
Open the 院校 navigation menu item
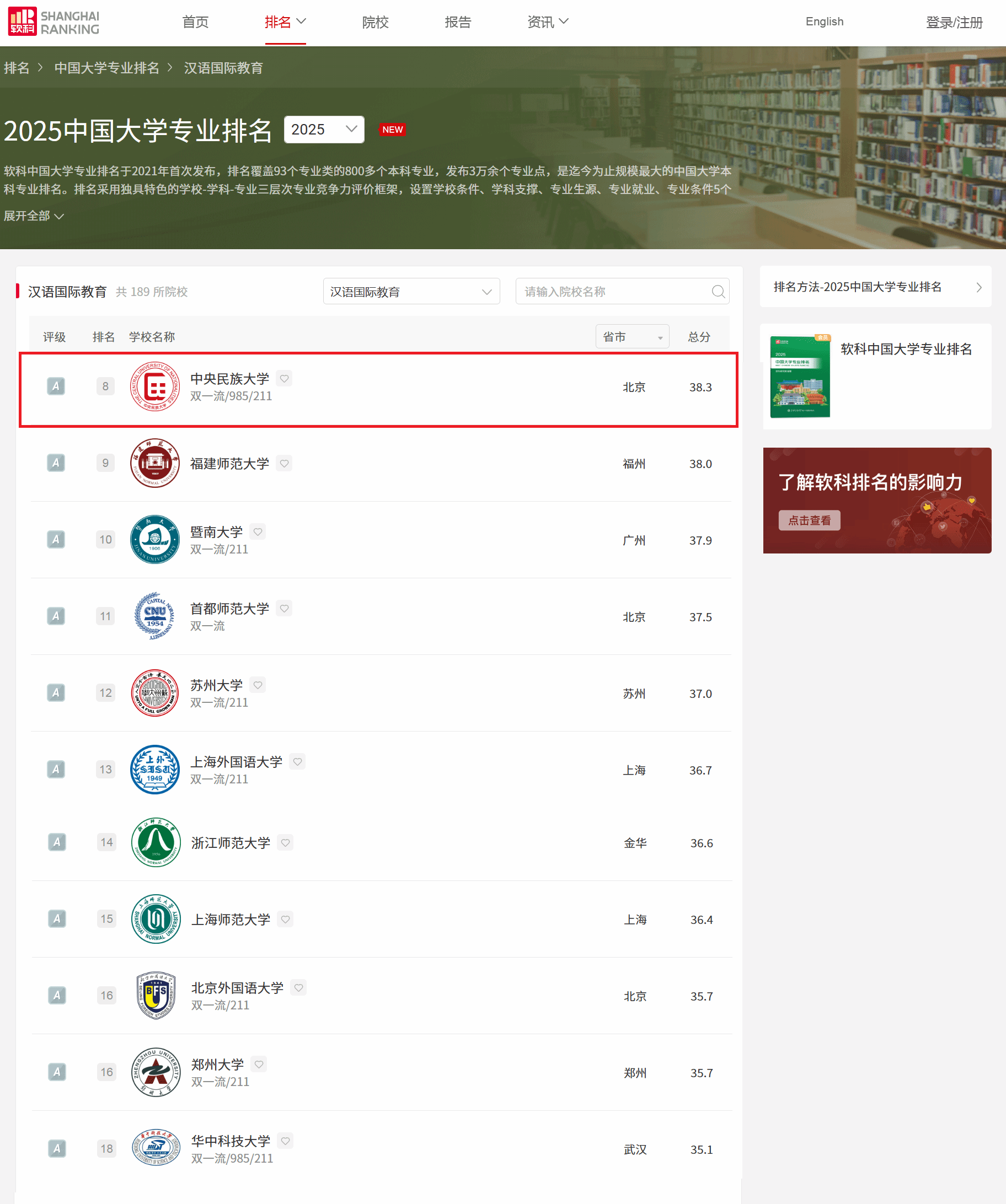[x=375, y=23]
